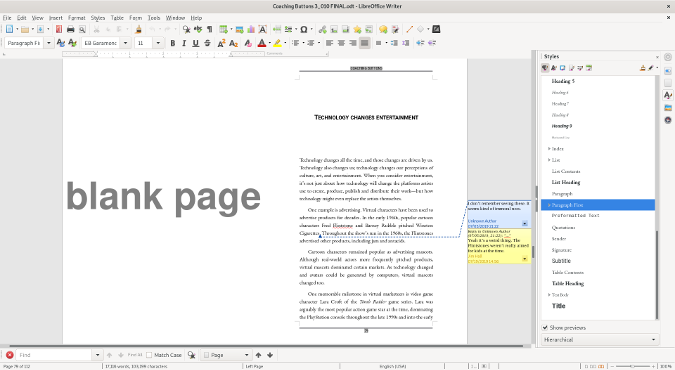
Task: Set Justified alignment
Action: pyautogui.click(x=365, y=43)
